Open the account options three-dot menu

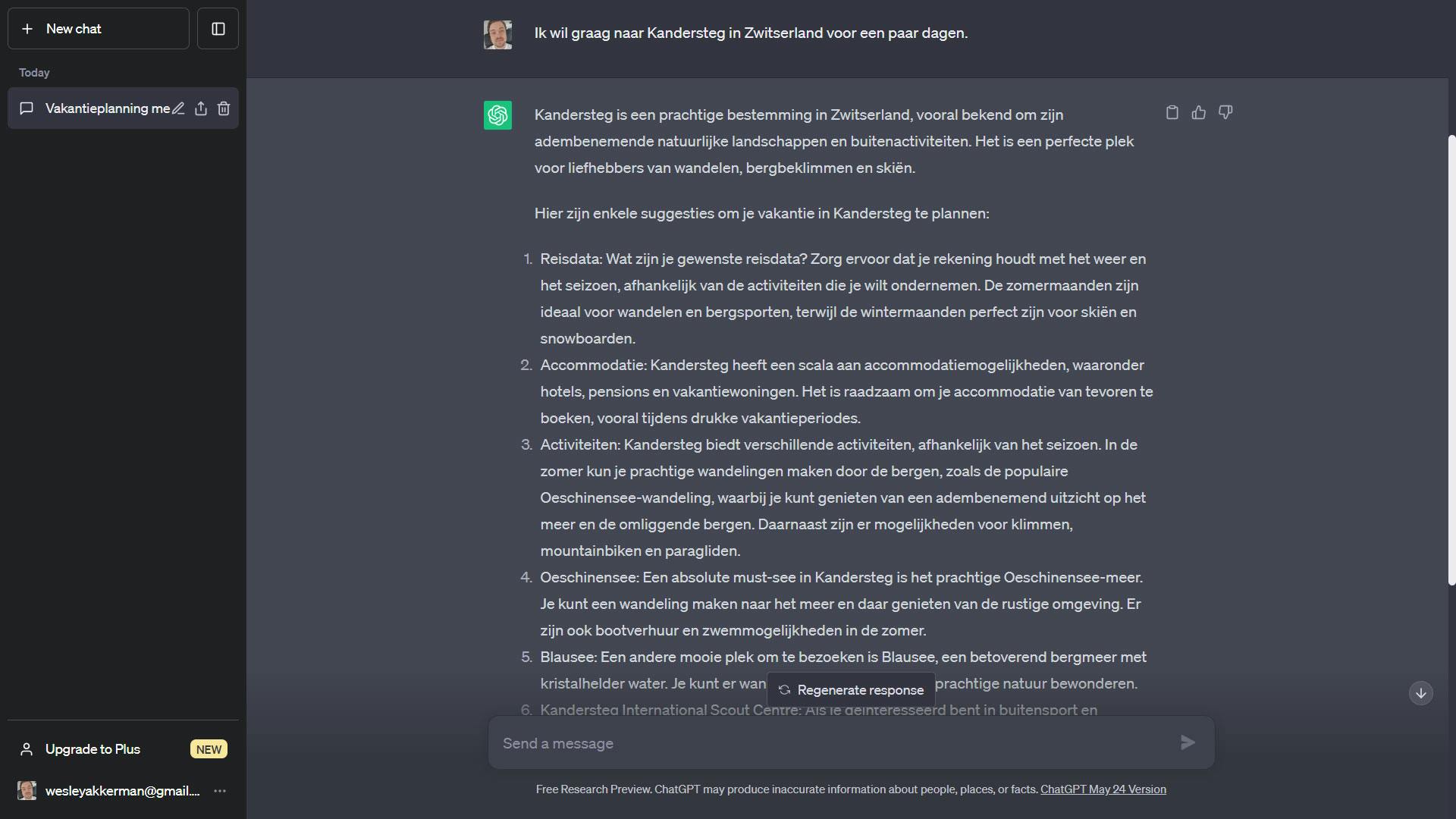[220, 791]
